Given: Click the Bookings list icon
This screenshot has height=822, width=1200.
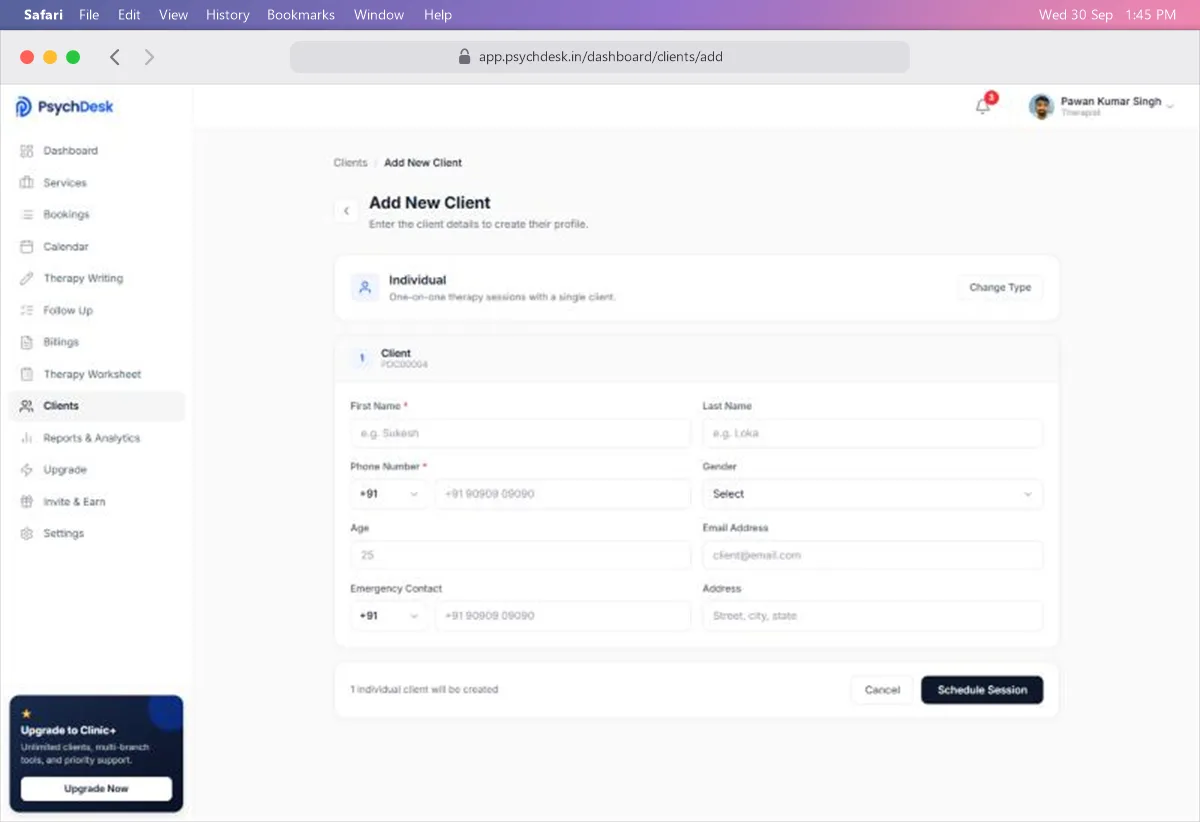Looking at the screenshot, I should pyautogui.click(x=27, y=215).
